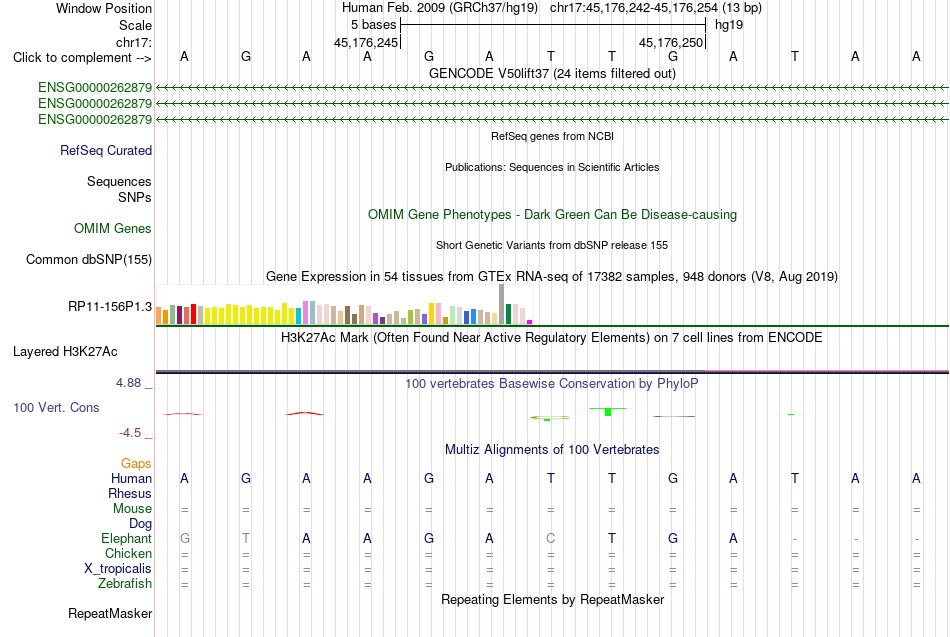The width and height of the screenshot is (950, 637).
Task: Select the Chicken alignment row label
Action: (128, 554)
